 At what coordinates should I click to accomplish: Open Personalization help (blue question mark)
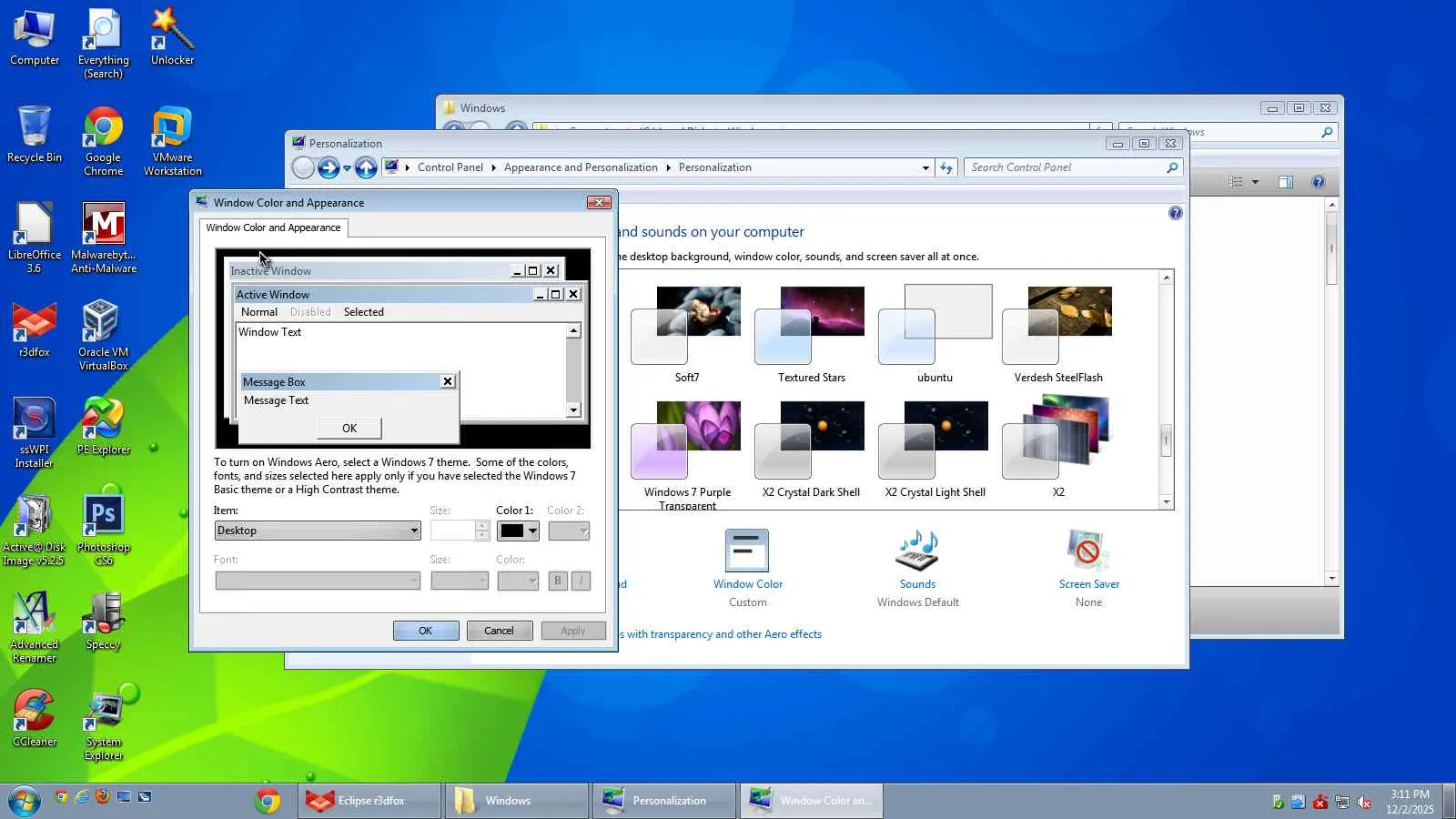(x=1176, y=213)
